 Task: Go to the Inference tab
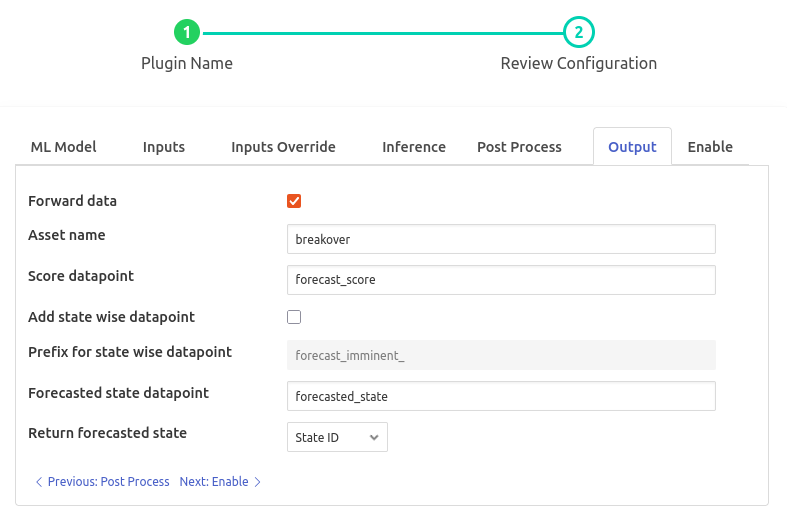click(x=414, y=147)
